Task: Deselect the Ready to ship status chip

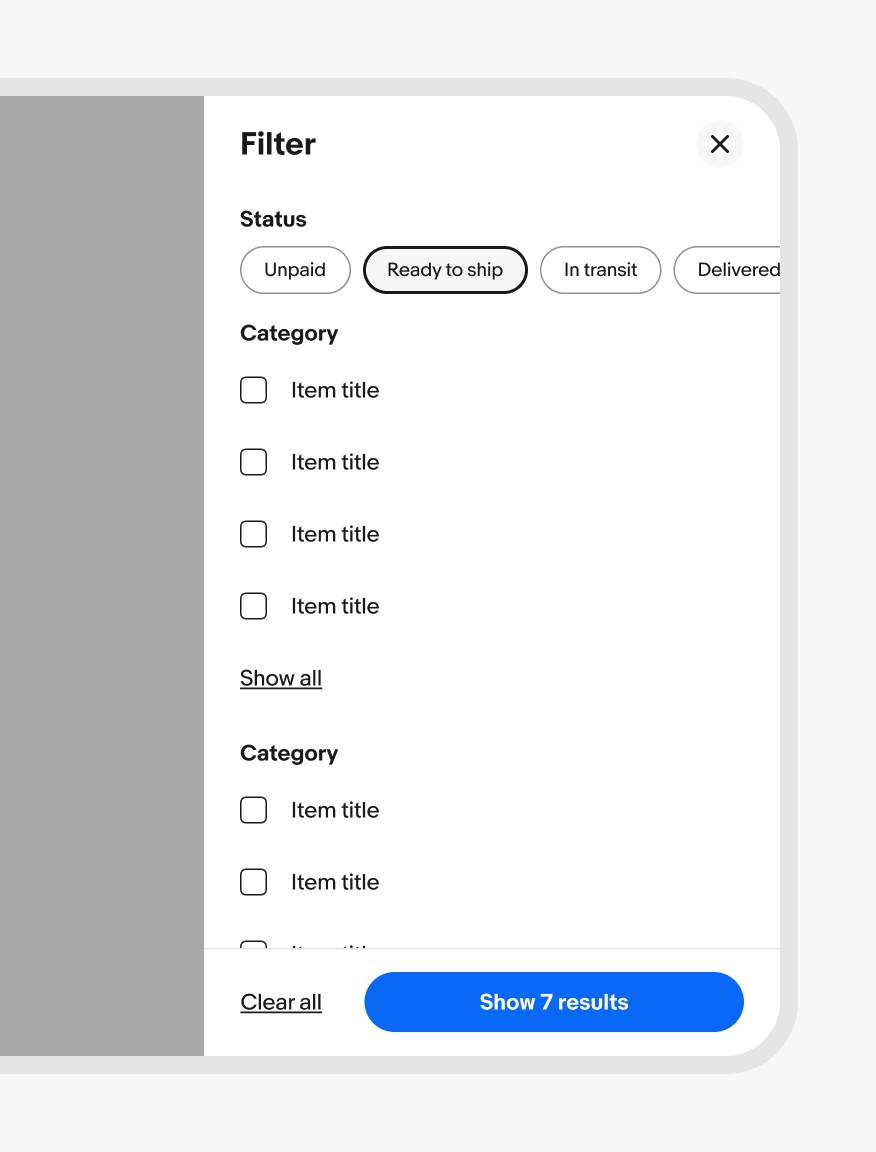Action: point(445,270)
